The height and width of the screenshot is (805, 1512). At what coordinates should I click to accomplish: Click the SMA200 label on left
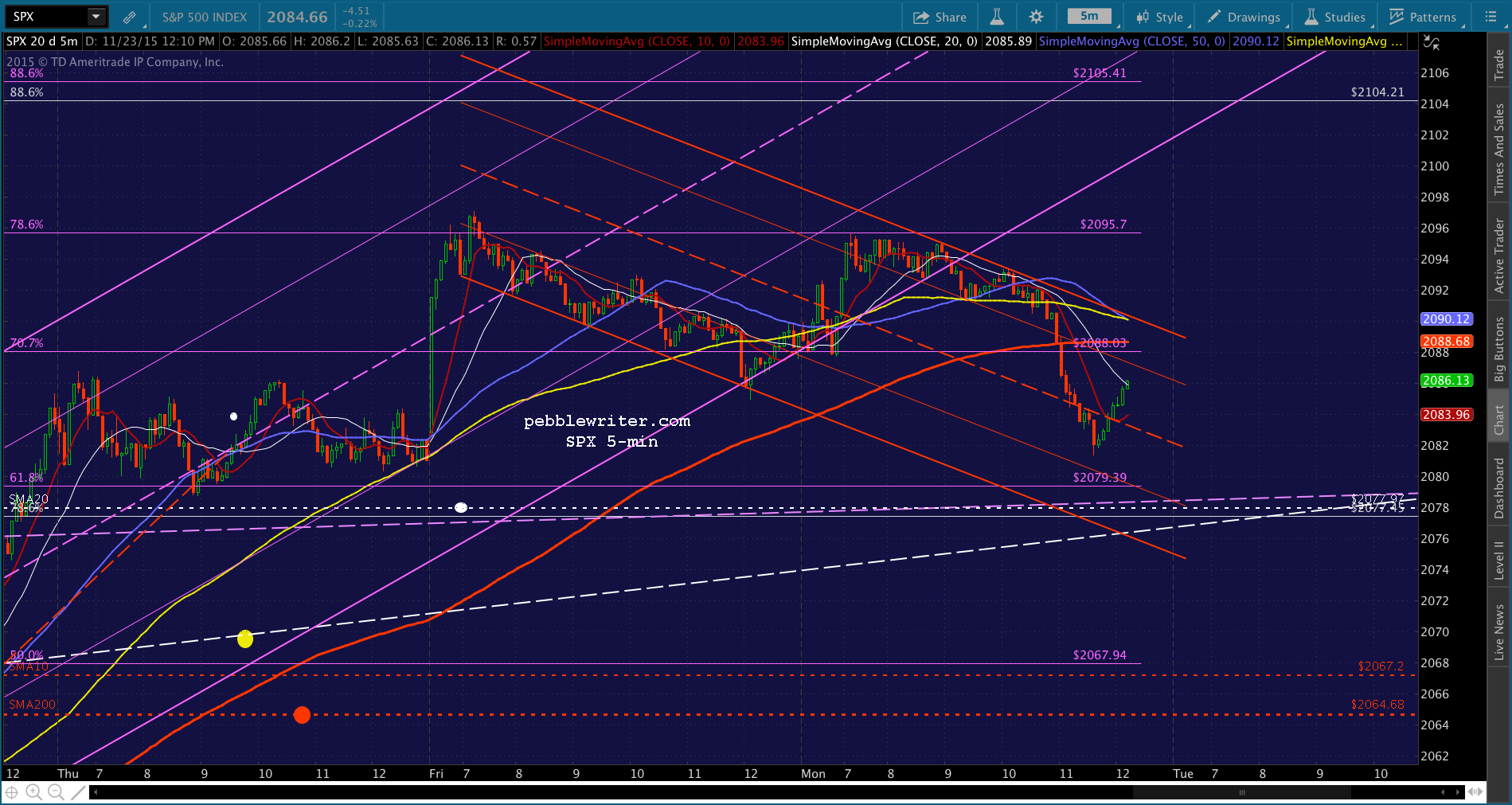point(33,705)
